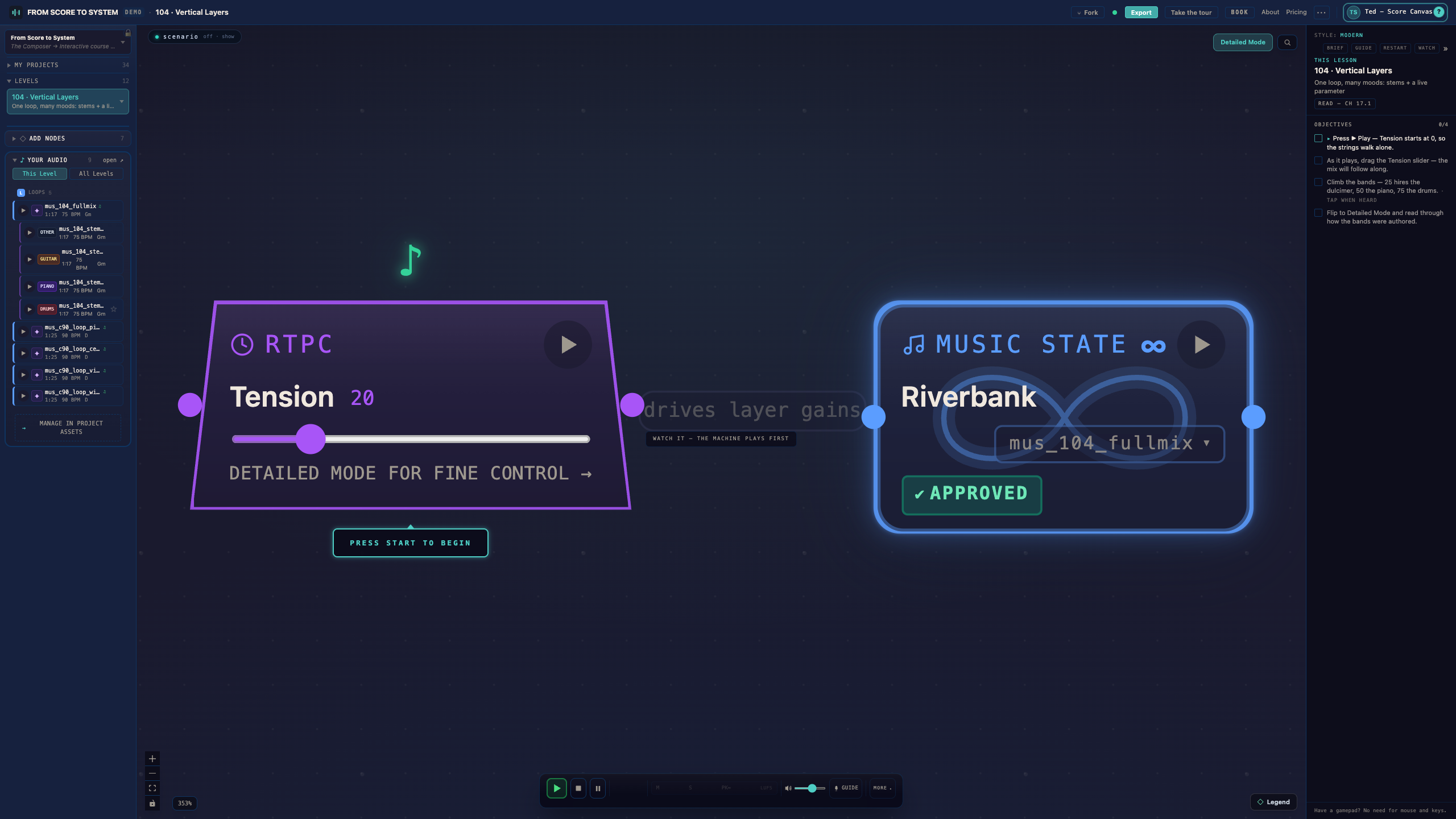Preview the mus_c90_loop_pi loop

click(x=23, y=332)
